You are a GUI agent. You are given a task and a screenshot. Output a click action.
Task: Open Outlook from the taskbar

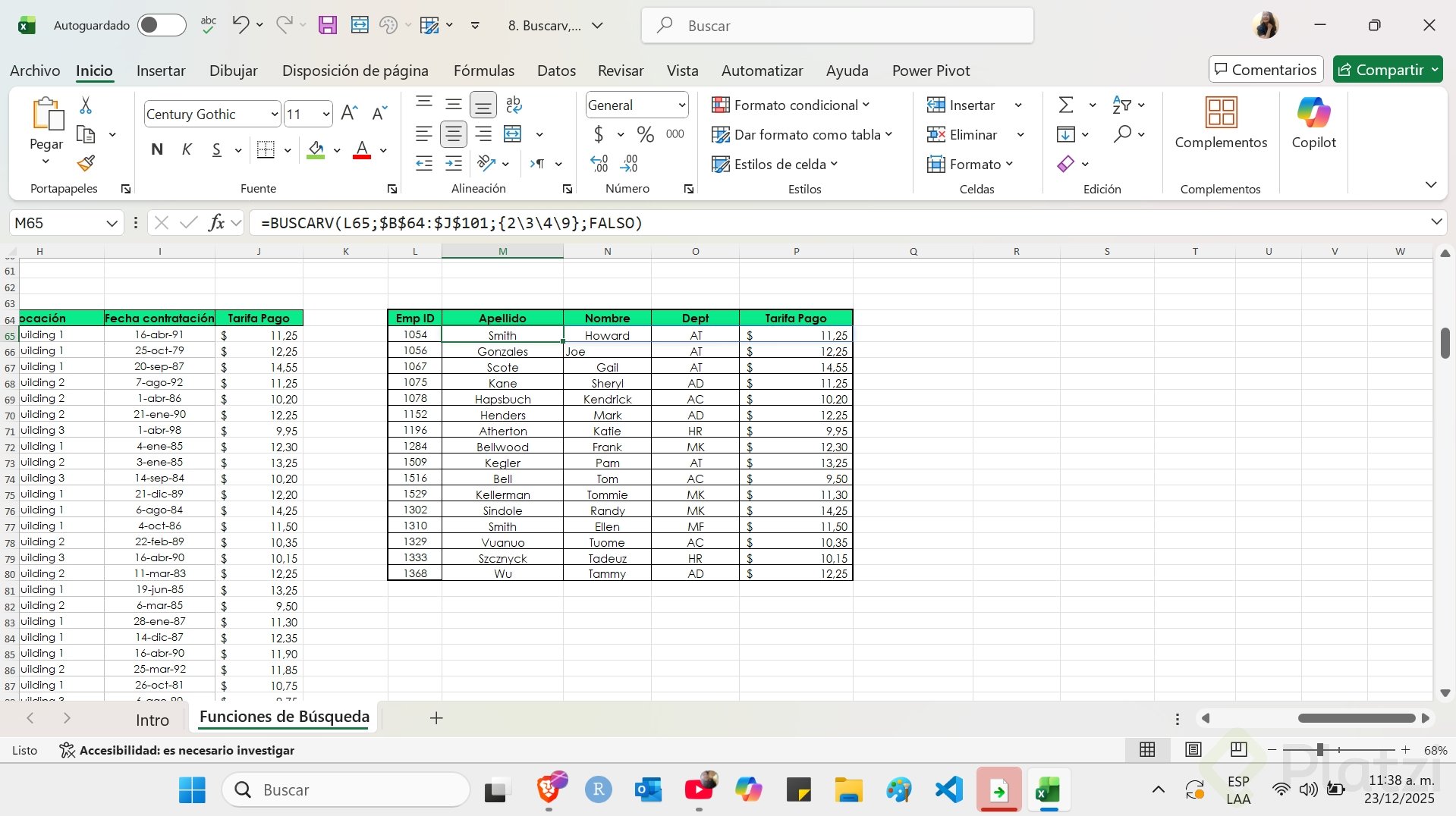tap(649, 790)
